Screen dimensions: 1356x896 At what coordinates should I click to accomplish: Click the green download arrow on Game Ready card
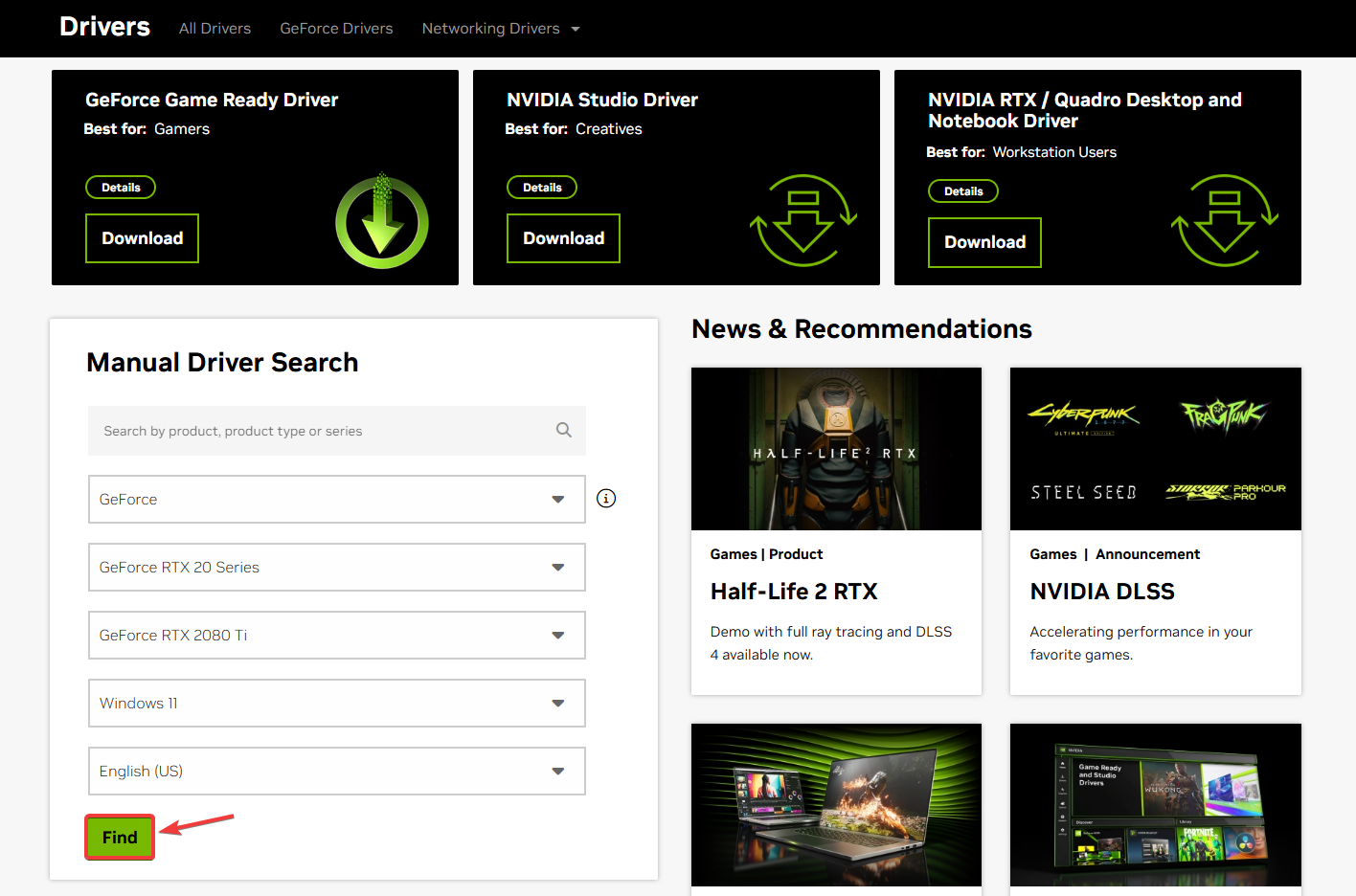[381, 221]
